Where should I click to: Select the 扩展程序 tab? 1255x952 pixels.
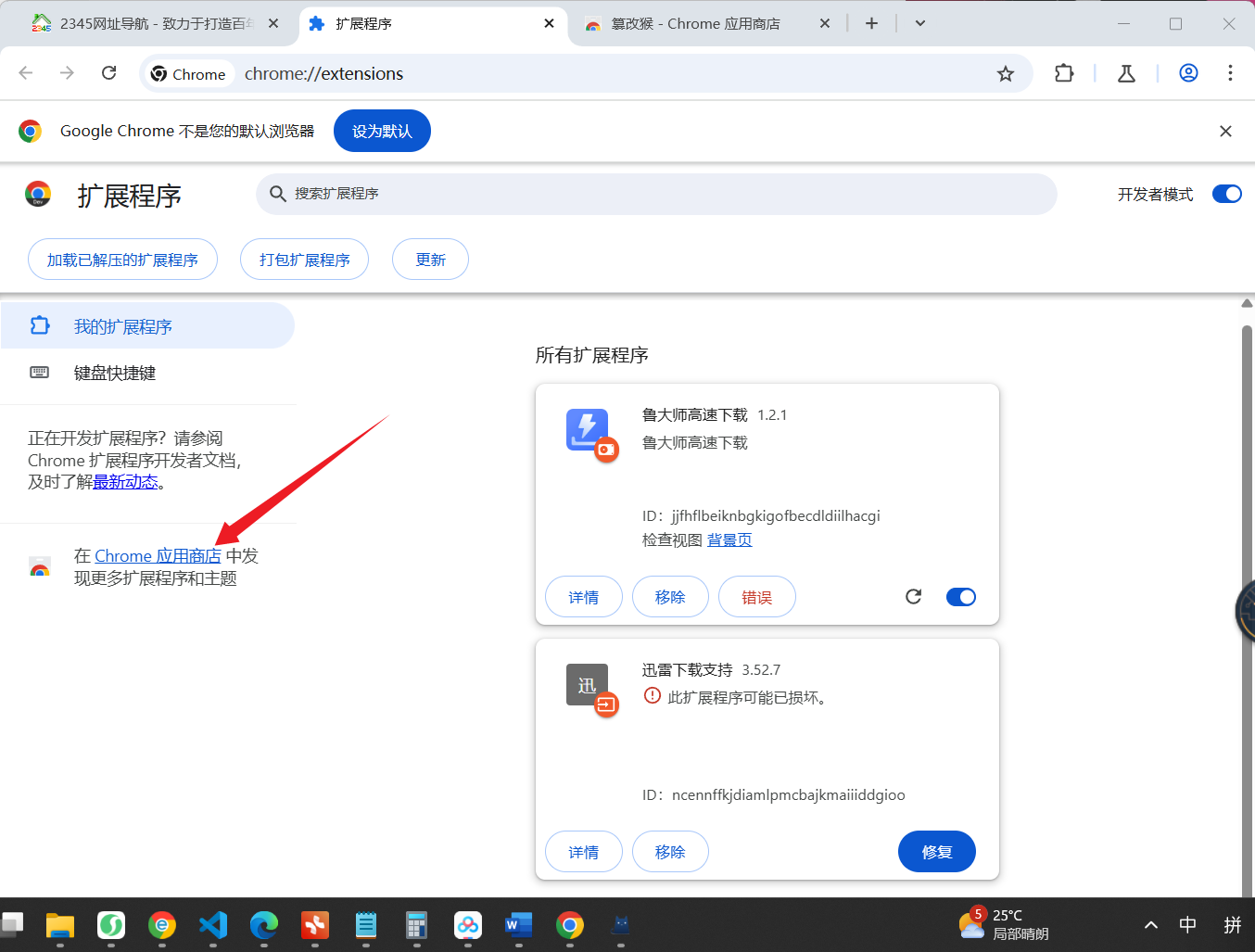coord(433,23)
